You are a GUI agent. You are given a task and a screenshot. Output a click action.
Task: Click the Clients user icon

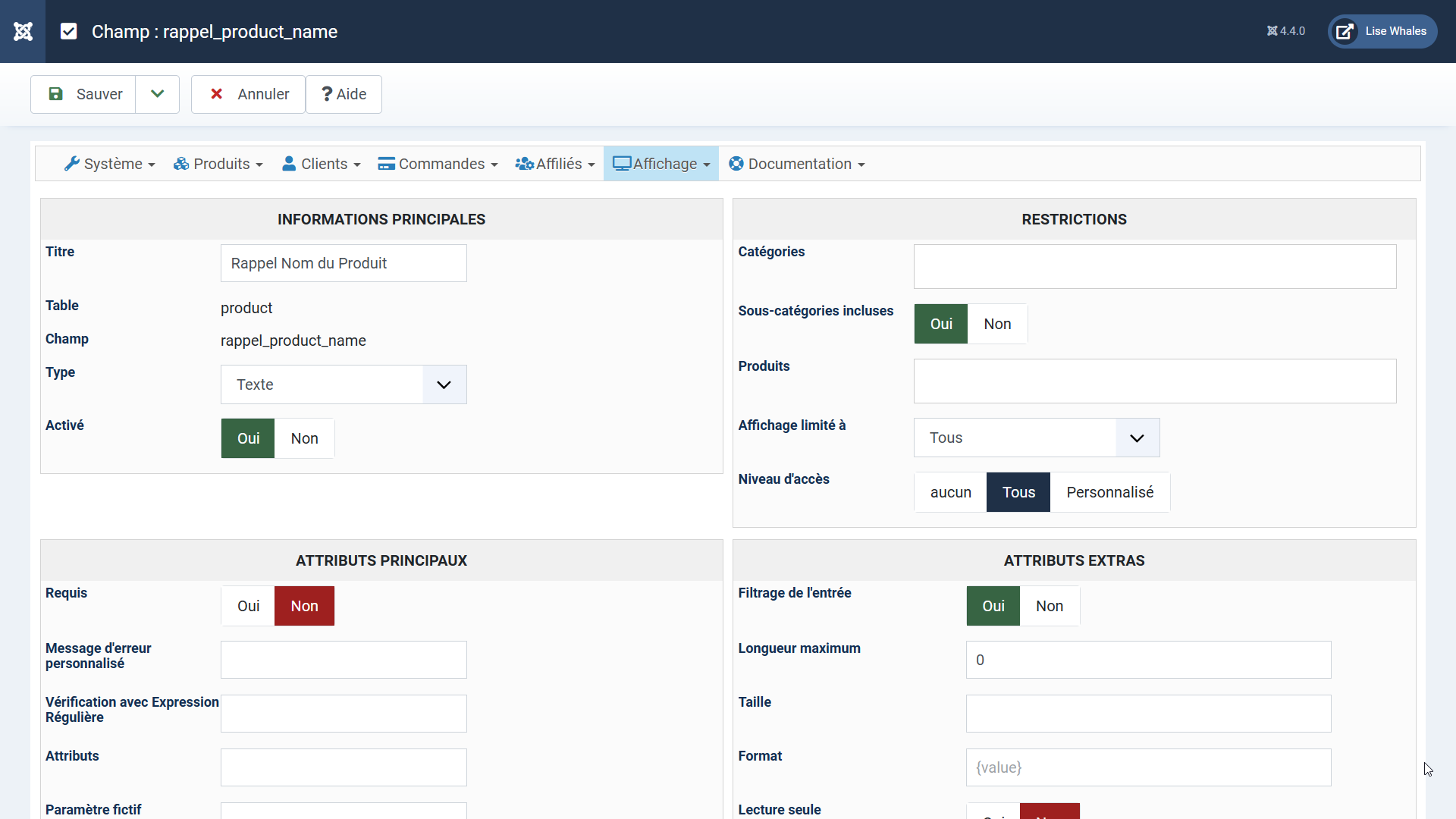coord(289,164)
